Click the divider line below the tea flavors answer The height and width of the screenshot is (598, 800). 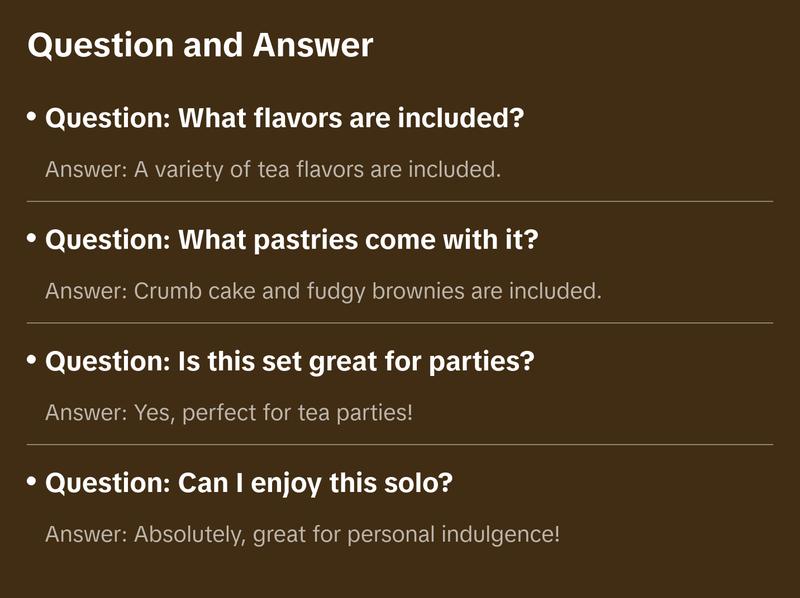point(400,201)
